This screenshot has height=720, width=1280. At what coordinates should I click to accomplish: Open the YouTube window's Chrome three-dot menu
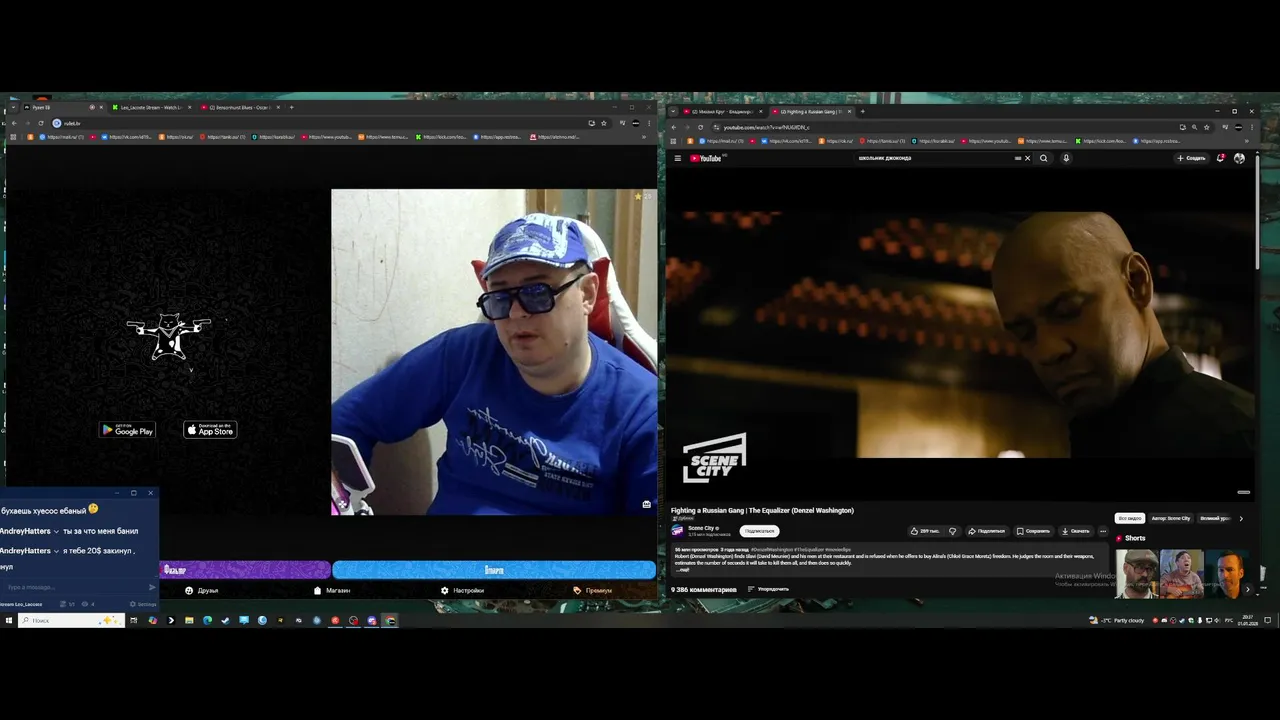(x=1250, y=127)
